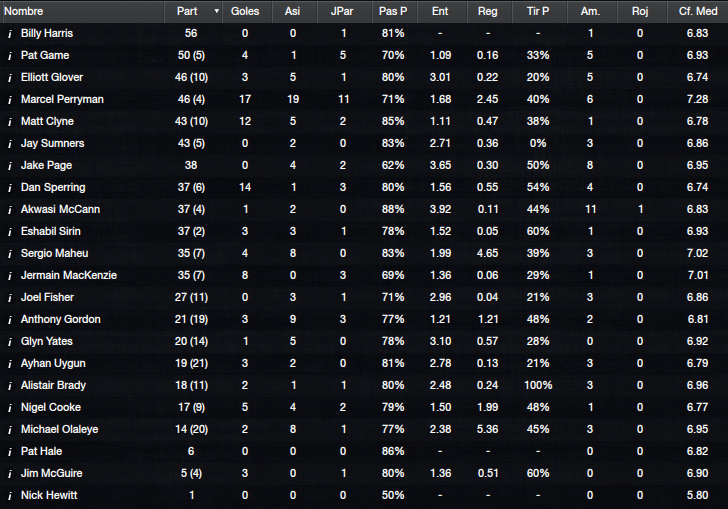Click the info icon by Akwasi McCann
Screen dimensions: 728x509
tap(10, 210)
